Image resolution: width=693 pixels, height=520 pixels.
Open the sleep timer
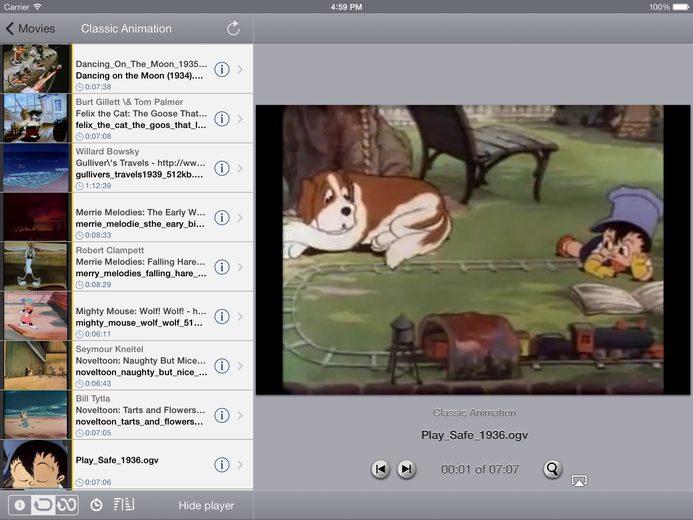tap(96, 505)
